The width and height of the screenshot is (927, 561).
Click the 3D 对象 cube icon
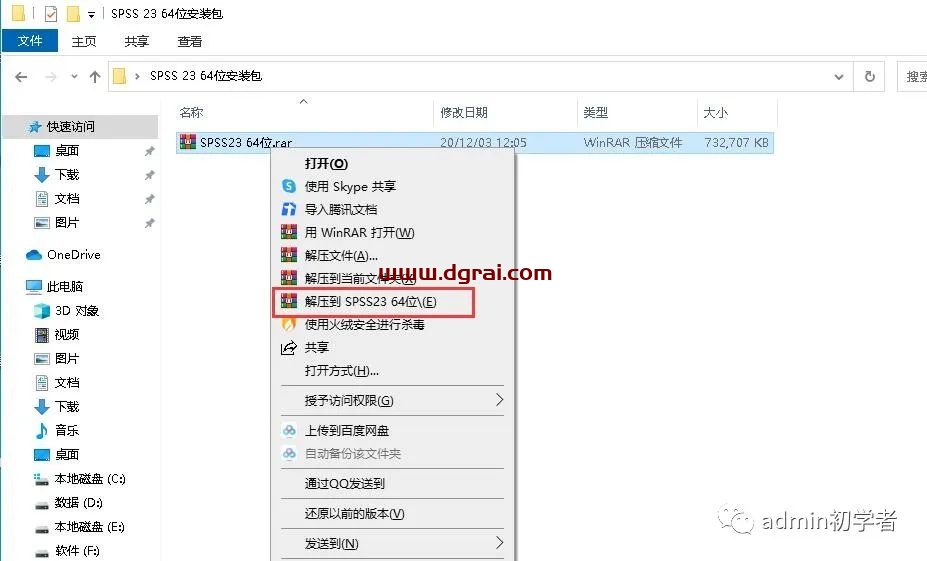coord(42,311)
